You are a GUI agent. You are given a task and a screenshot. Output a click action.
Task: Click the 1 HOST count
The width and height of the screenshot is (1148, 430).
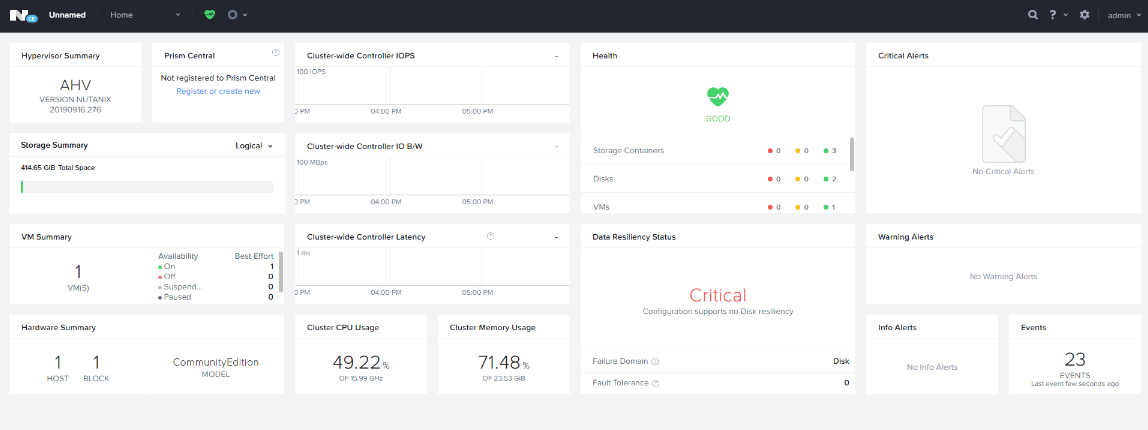click(x=58, y=362)
